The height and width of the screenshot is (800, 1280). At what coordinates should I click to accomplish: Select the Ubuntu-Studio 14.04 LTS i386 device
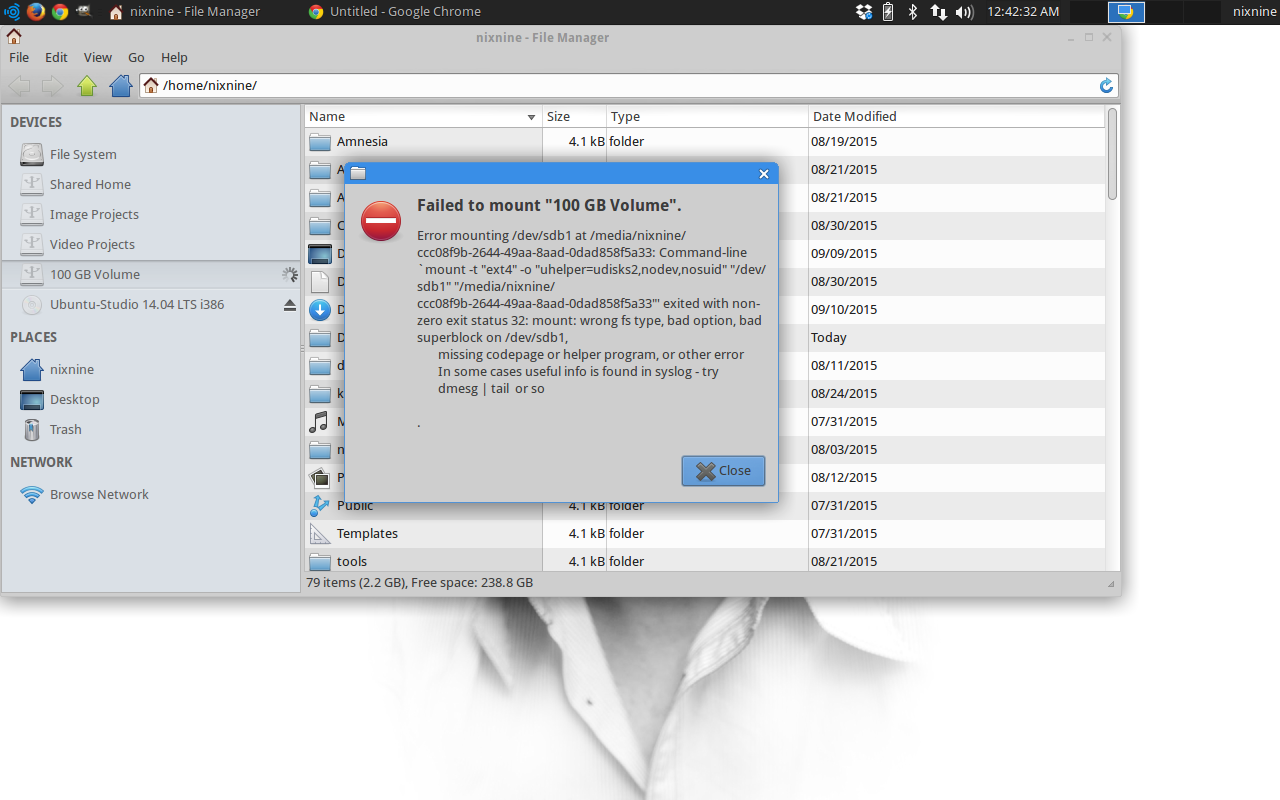point(150,304)
